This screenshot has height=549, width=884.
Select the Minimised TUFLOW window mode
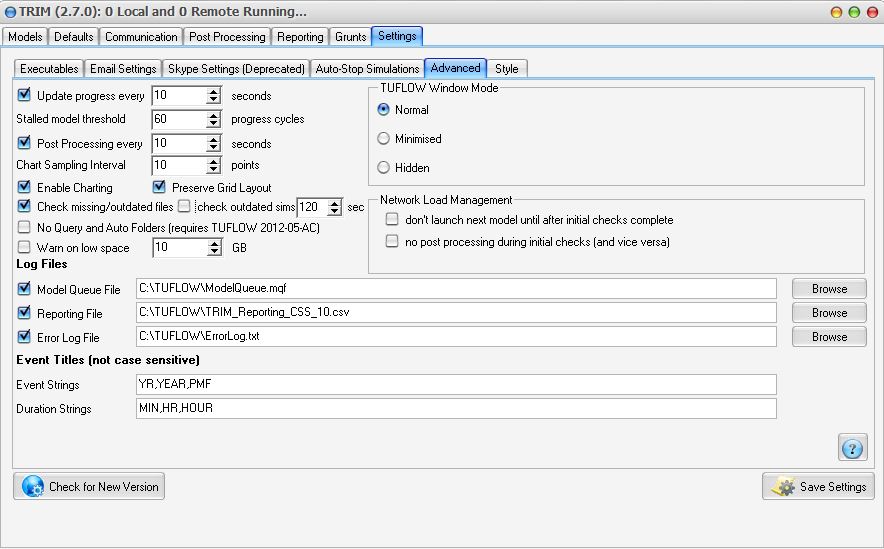(x=384, y=139)
